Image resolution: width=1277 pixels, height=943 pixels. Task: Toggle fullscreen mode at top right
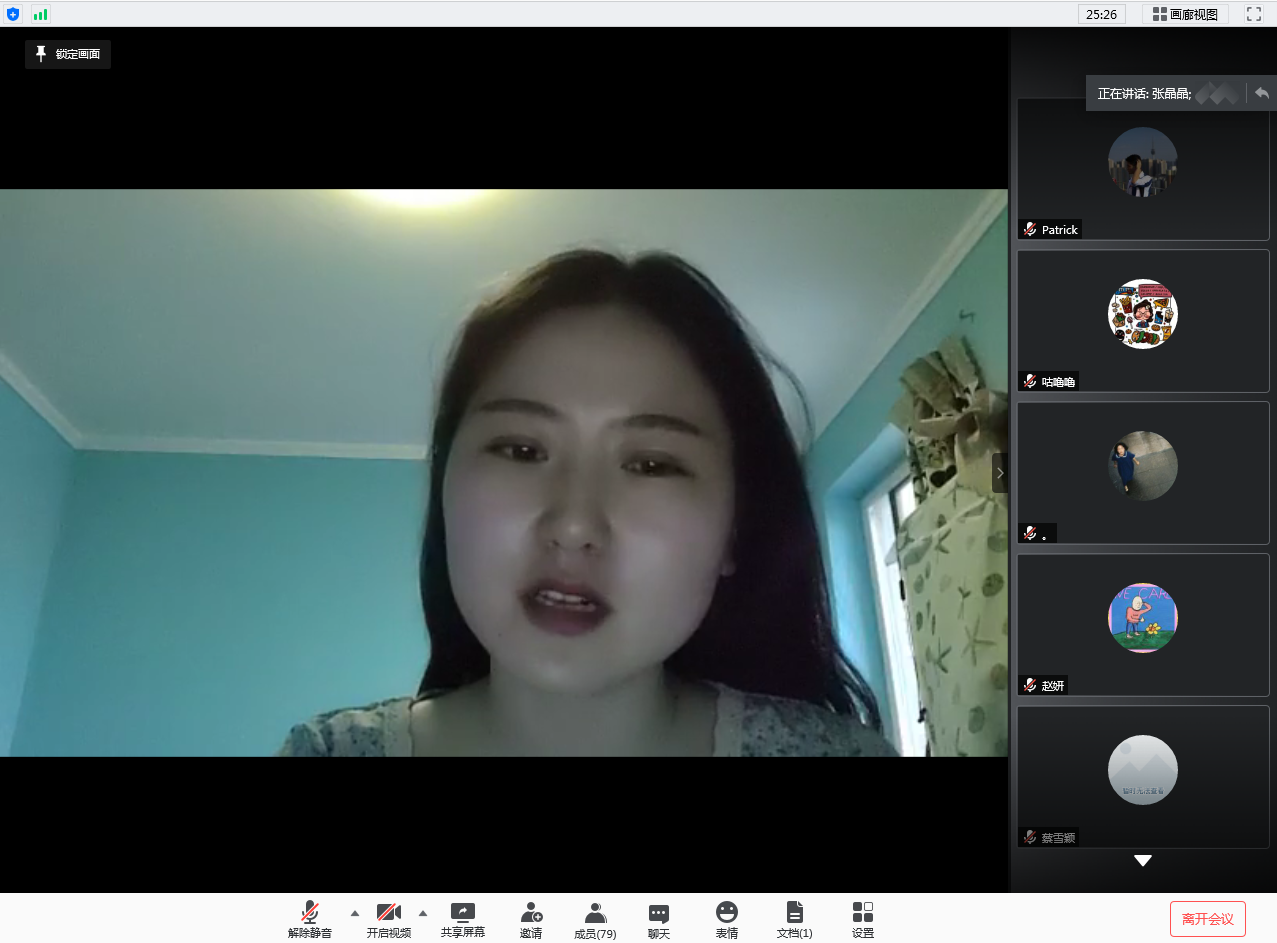point(1254,14)
